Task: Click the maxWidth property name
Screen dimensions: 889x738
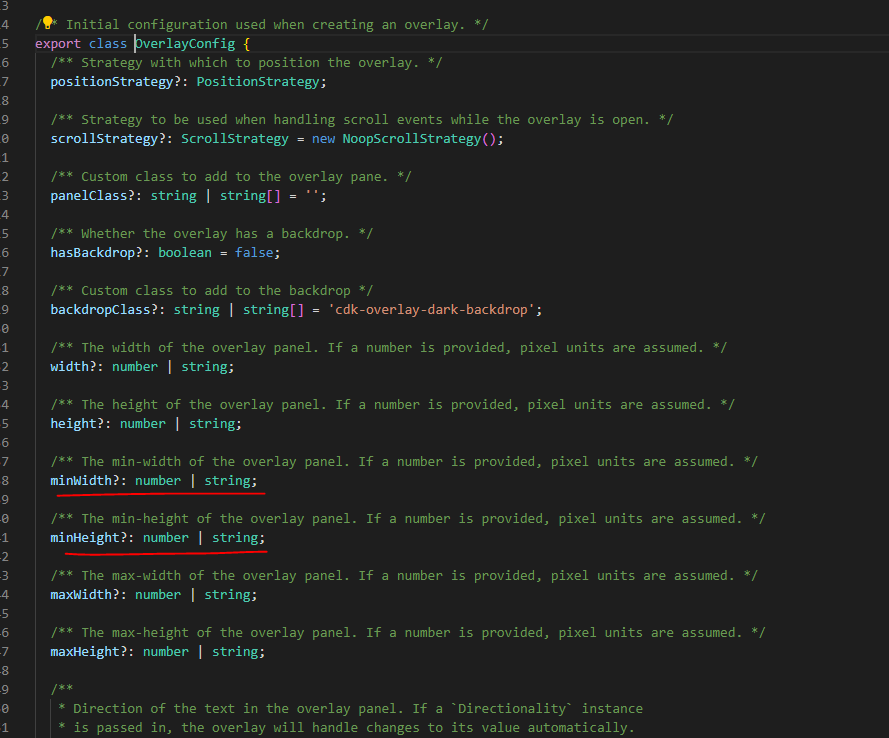Action: (x=81, y=595)
